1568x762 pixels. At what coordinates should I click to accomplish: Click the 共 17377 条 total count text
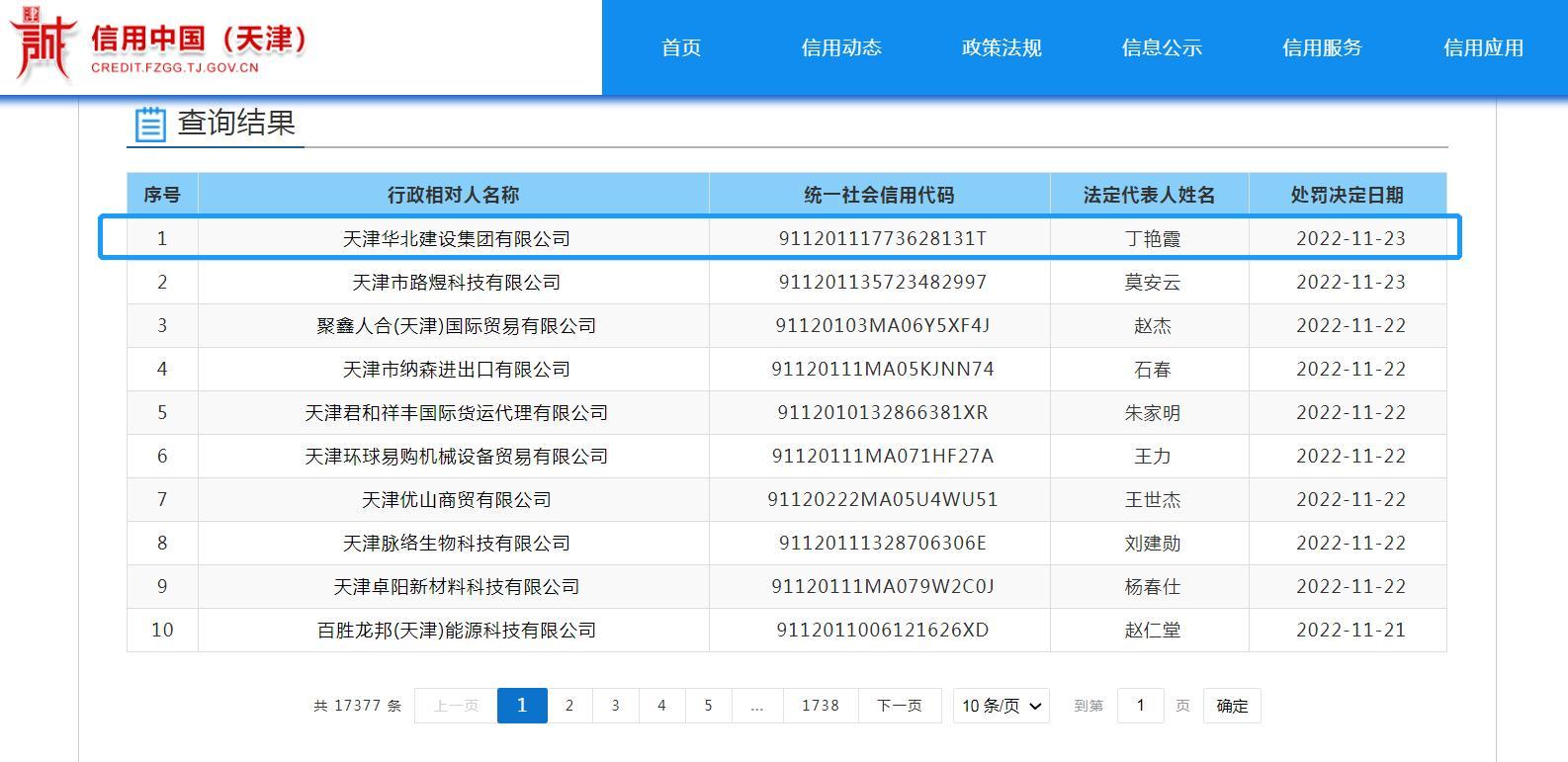pos(358,706)
